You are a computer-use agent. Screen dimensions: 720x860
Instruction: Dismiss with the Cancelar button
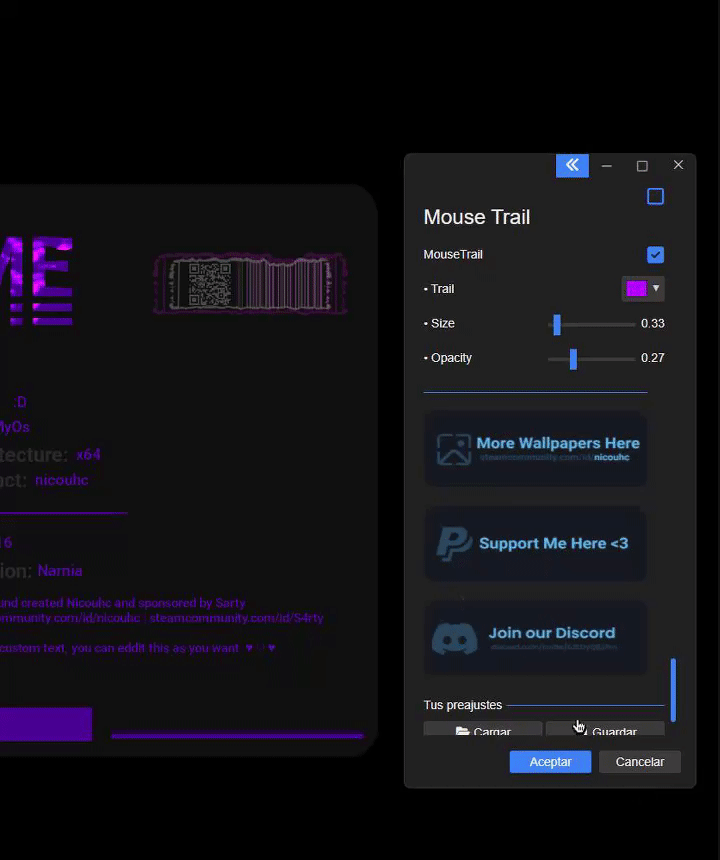pos(640,762)
